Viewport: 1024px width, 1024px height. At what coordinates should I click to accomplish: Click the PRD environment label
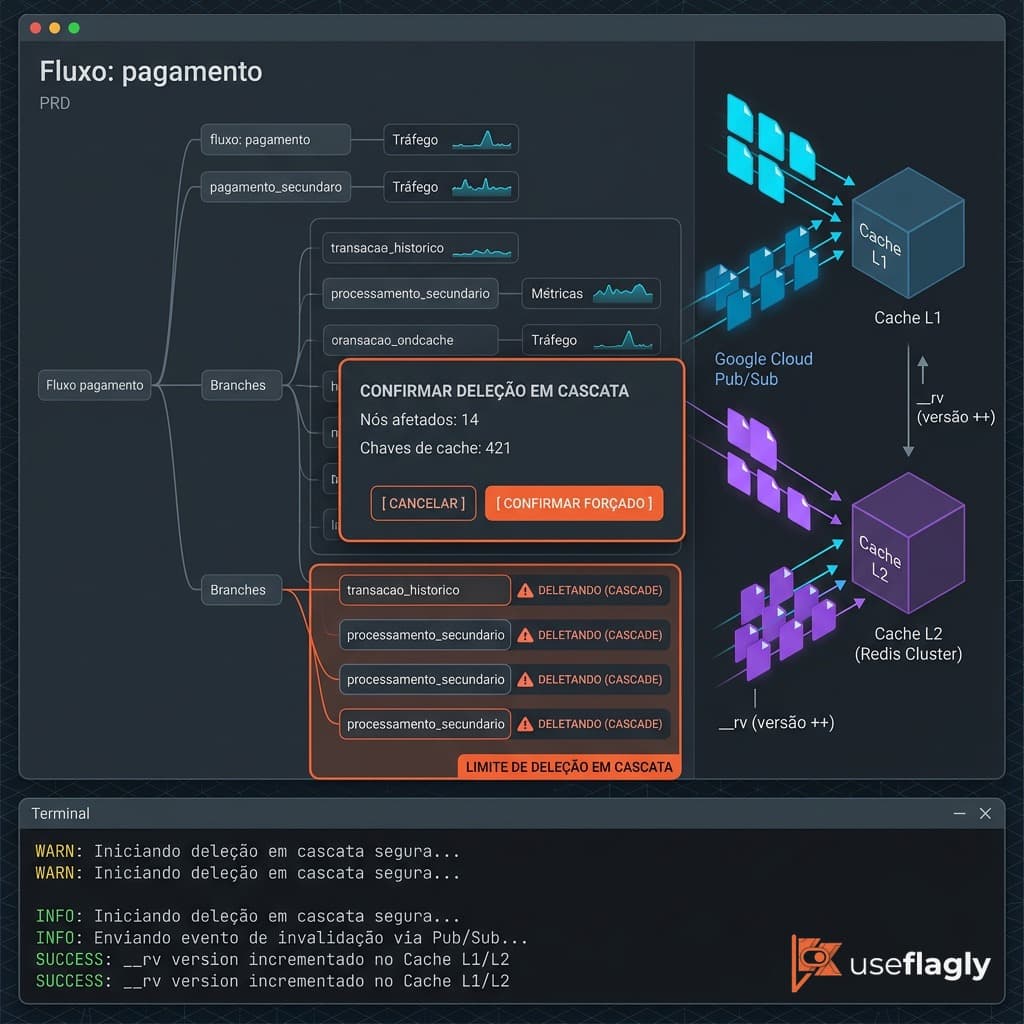tap(55, 103)
